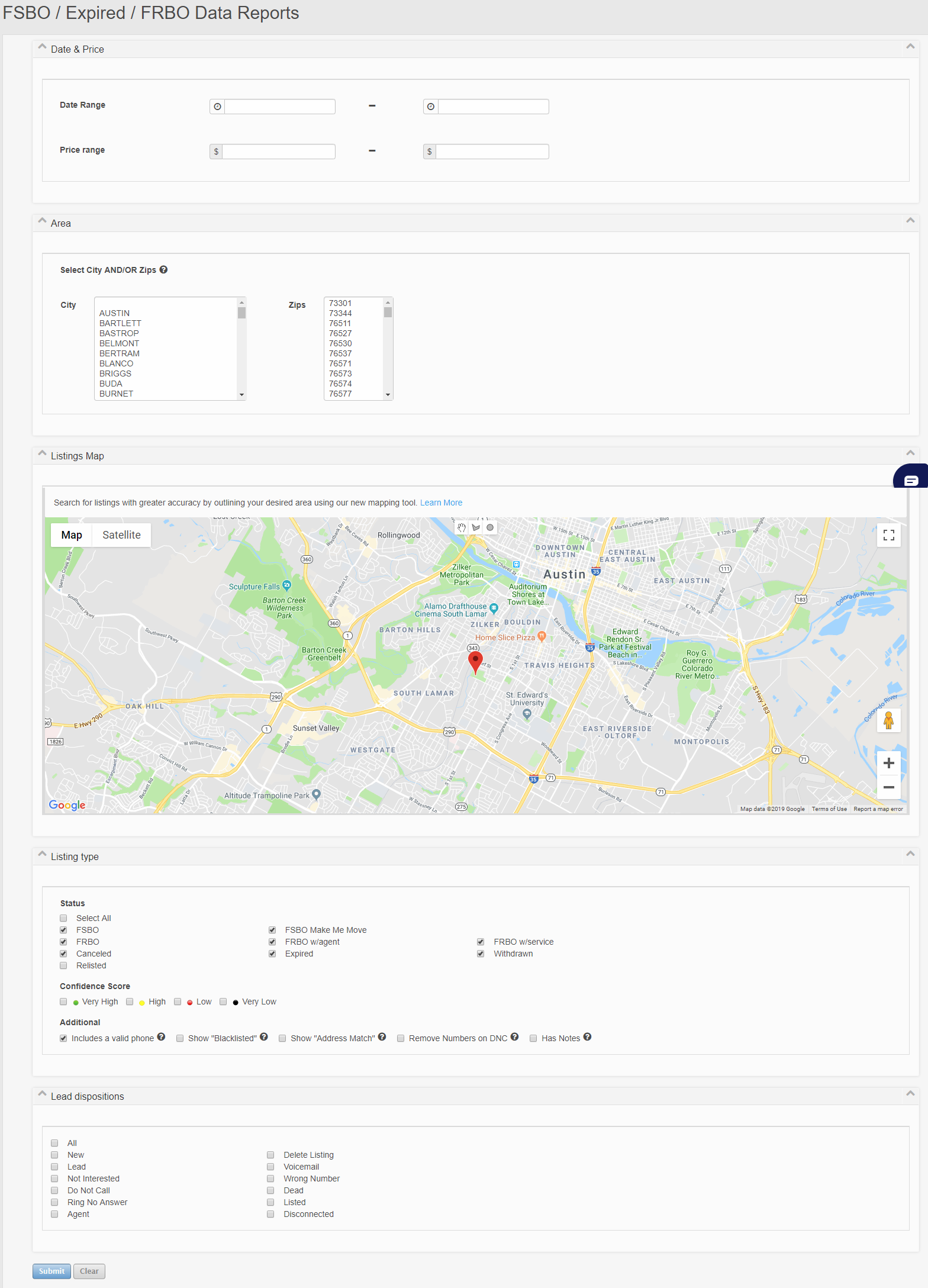
Task: Collapse the Lead dispositions section
Action: (x=910, y=1094)
